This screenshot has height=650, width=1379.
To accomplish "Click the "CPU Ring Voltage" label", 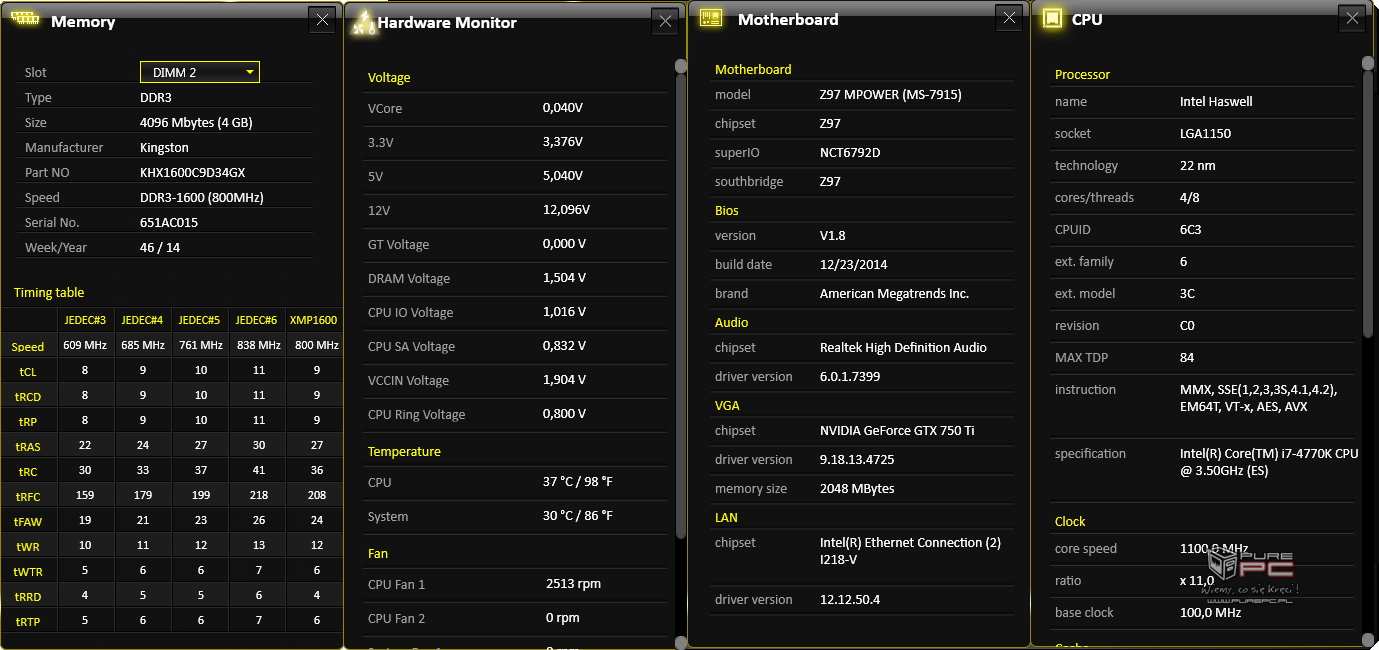I will pos(417,414).
